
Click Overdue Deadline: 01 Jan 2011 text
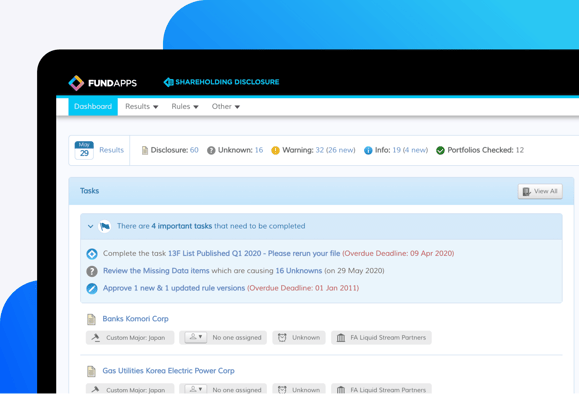tap(303, 288)
